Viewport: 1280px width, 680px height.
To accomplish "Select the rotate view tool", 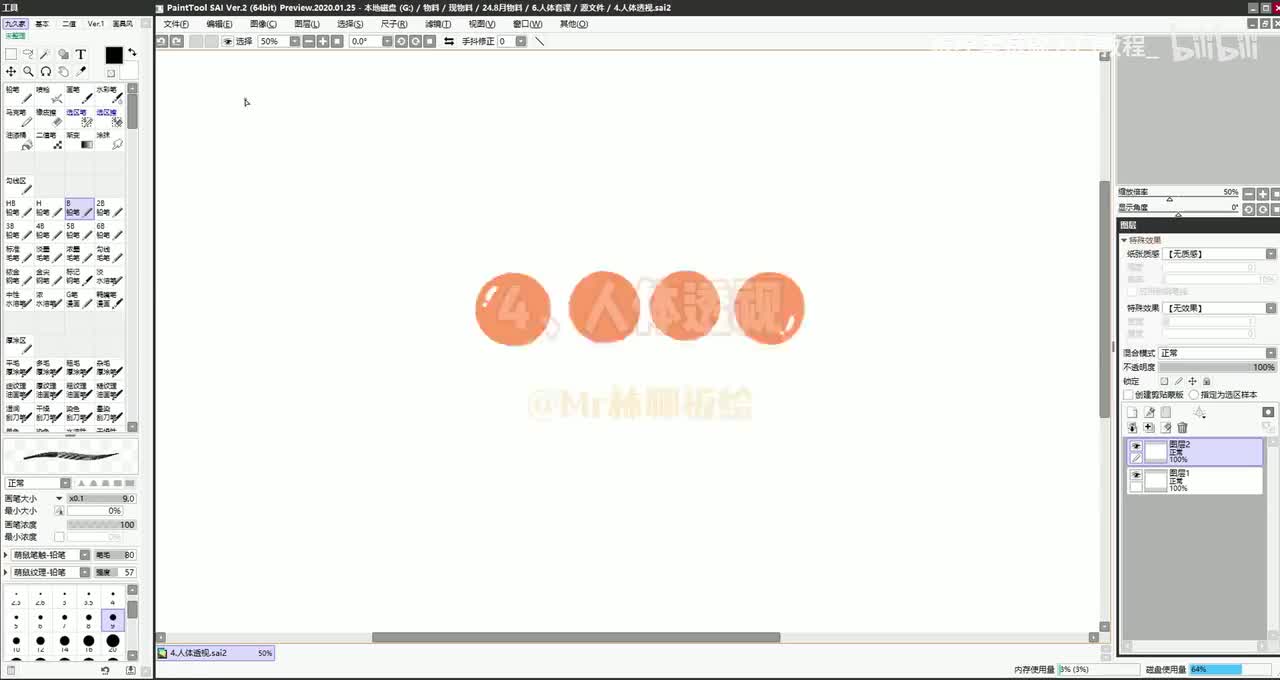I will [46, 72].
